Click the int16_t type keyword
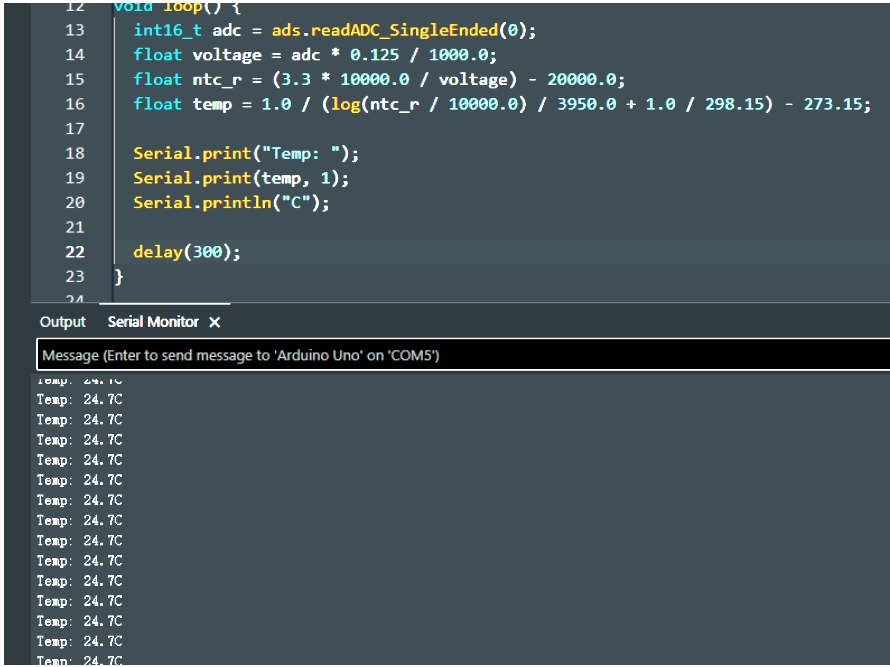The image size is (890, 667). (x=168, y=30)
